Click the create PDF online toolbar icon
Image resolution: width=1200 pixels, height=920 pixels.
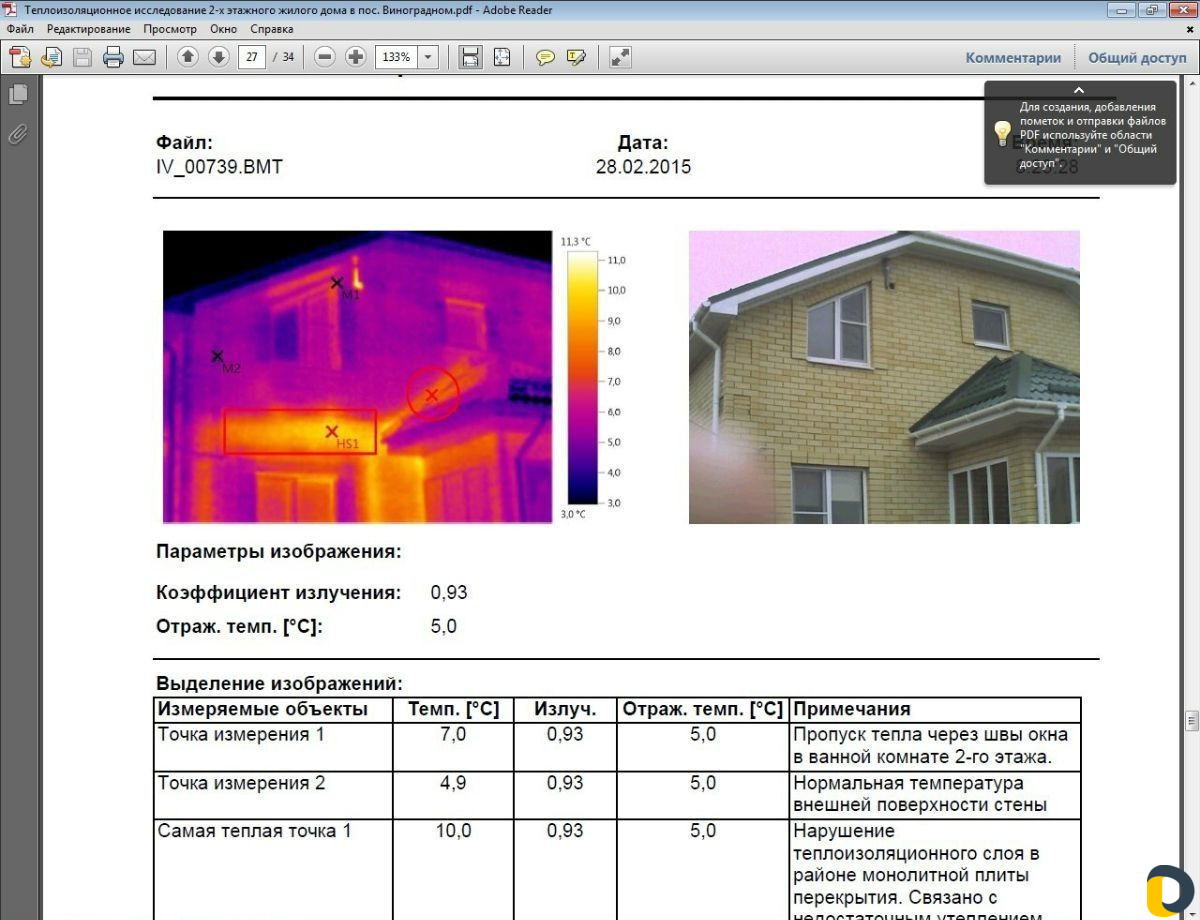[20, 57]
